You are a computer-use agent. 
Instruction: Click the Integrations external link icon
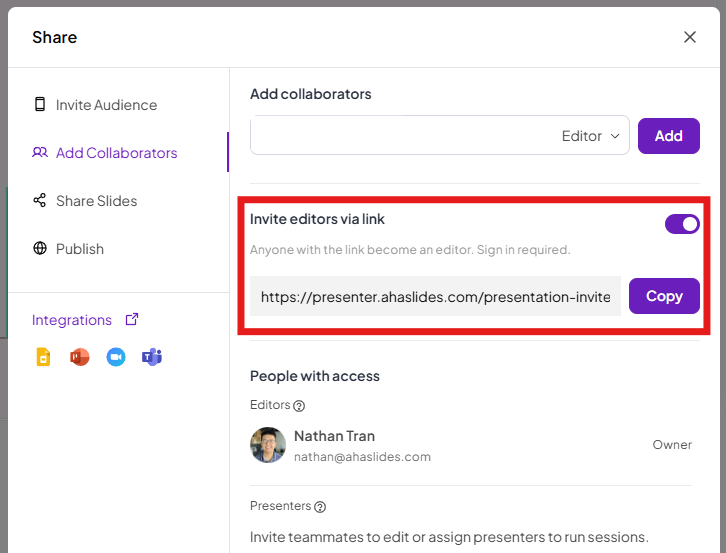[x=131, y=320]
